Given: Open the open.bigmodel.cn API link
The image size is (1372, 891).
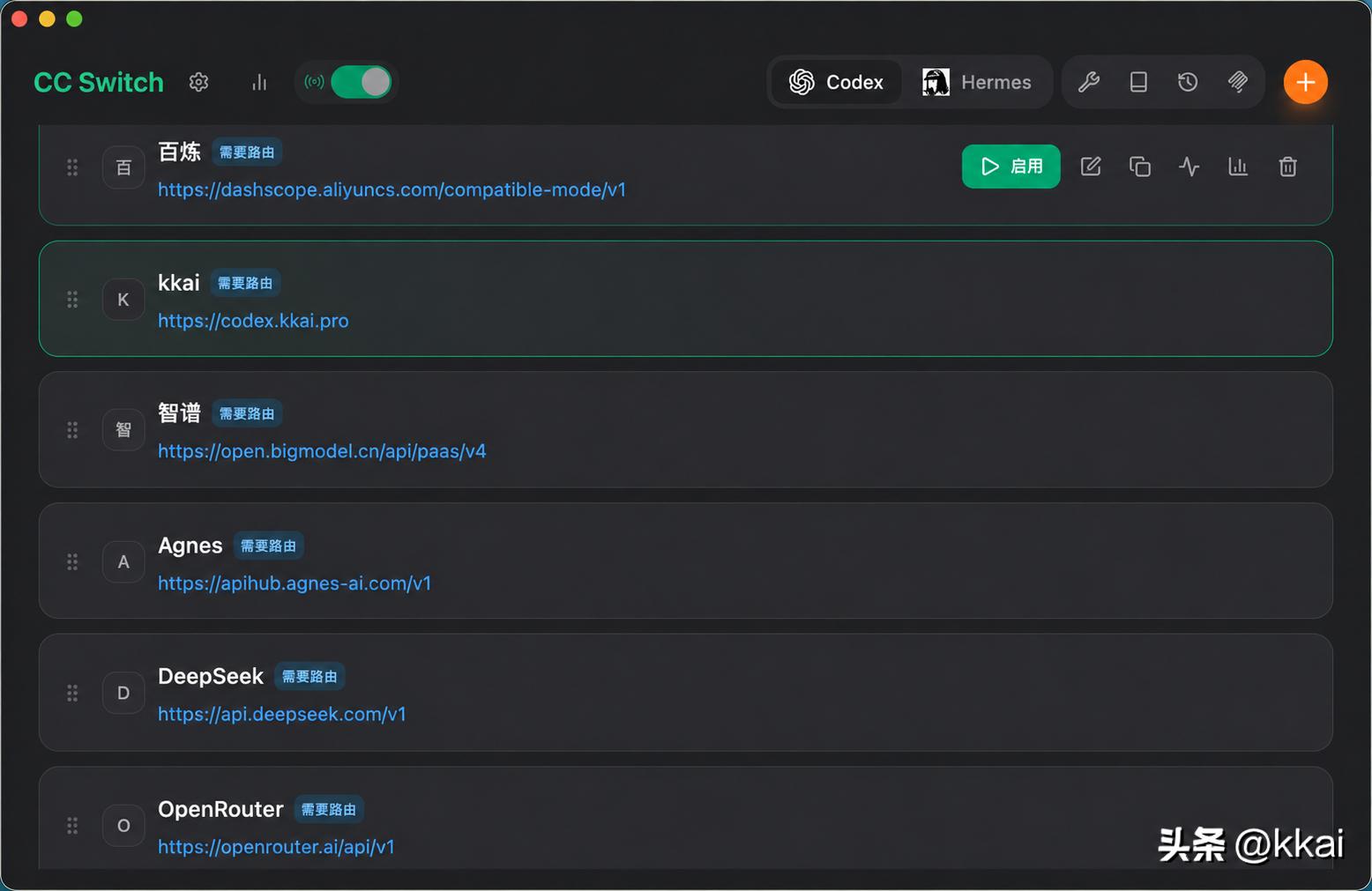Looking at the screenshot, I should [x=322, y=451].
